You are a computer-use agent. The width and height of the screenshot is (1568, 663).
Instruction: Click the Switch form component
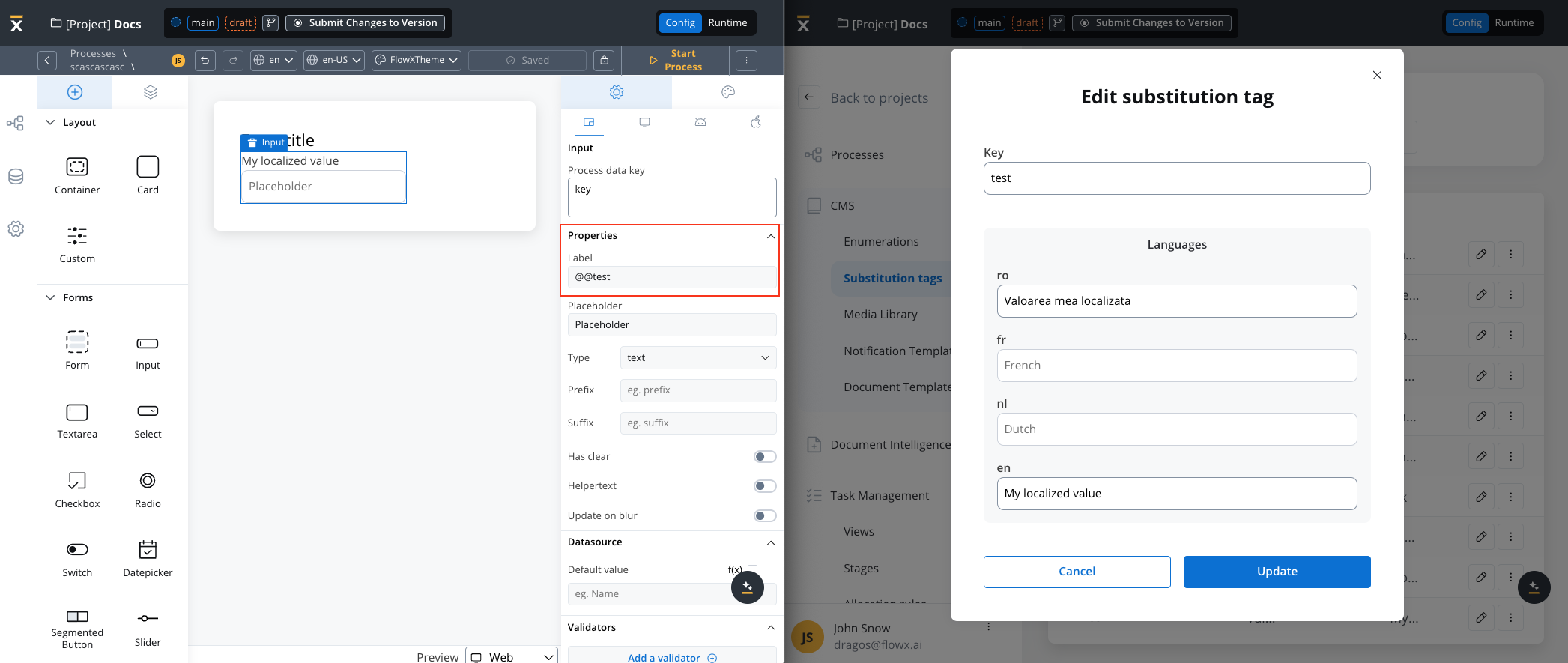point(77,559)
